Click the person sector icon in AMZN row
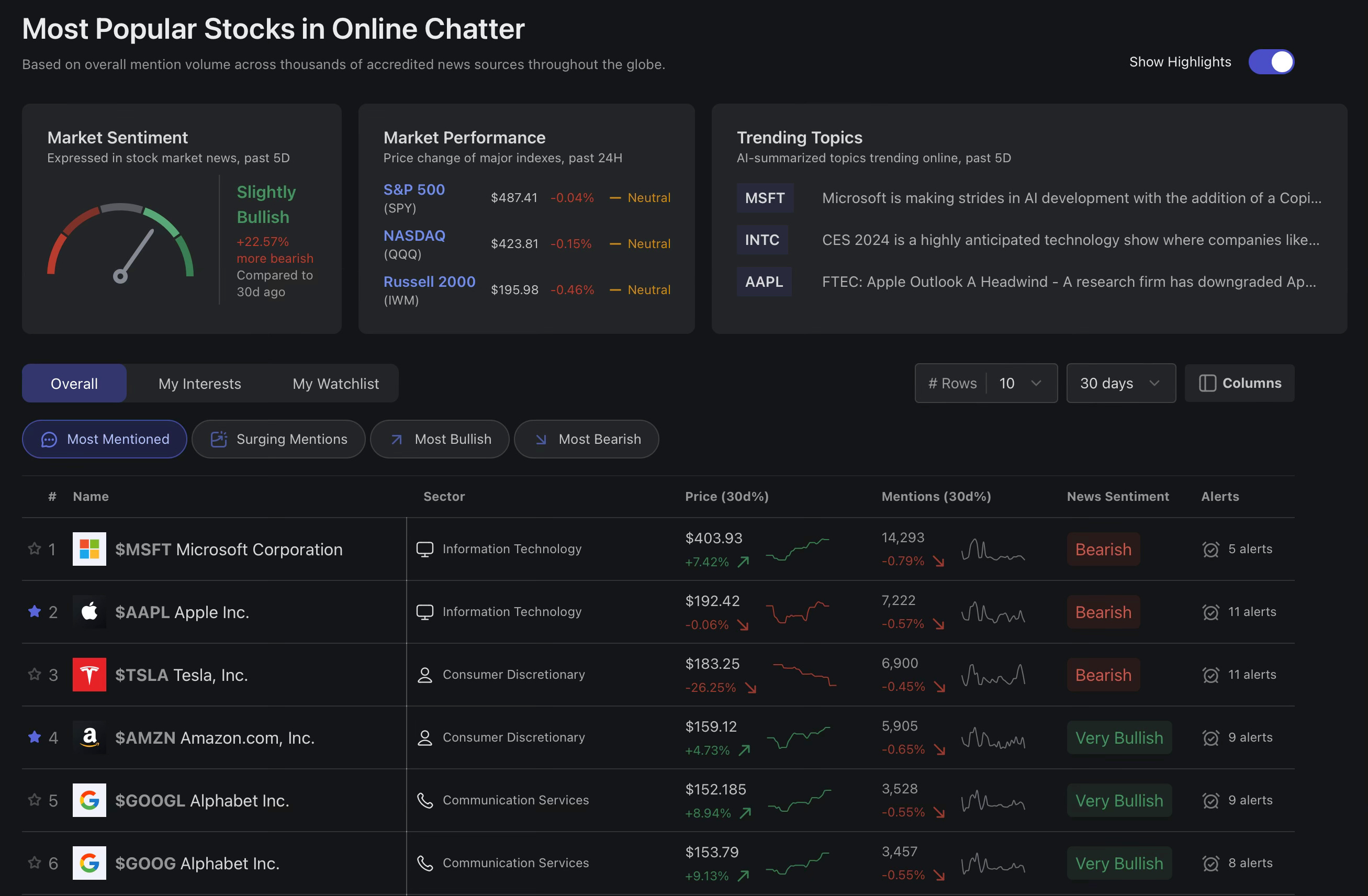 425,737
